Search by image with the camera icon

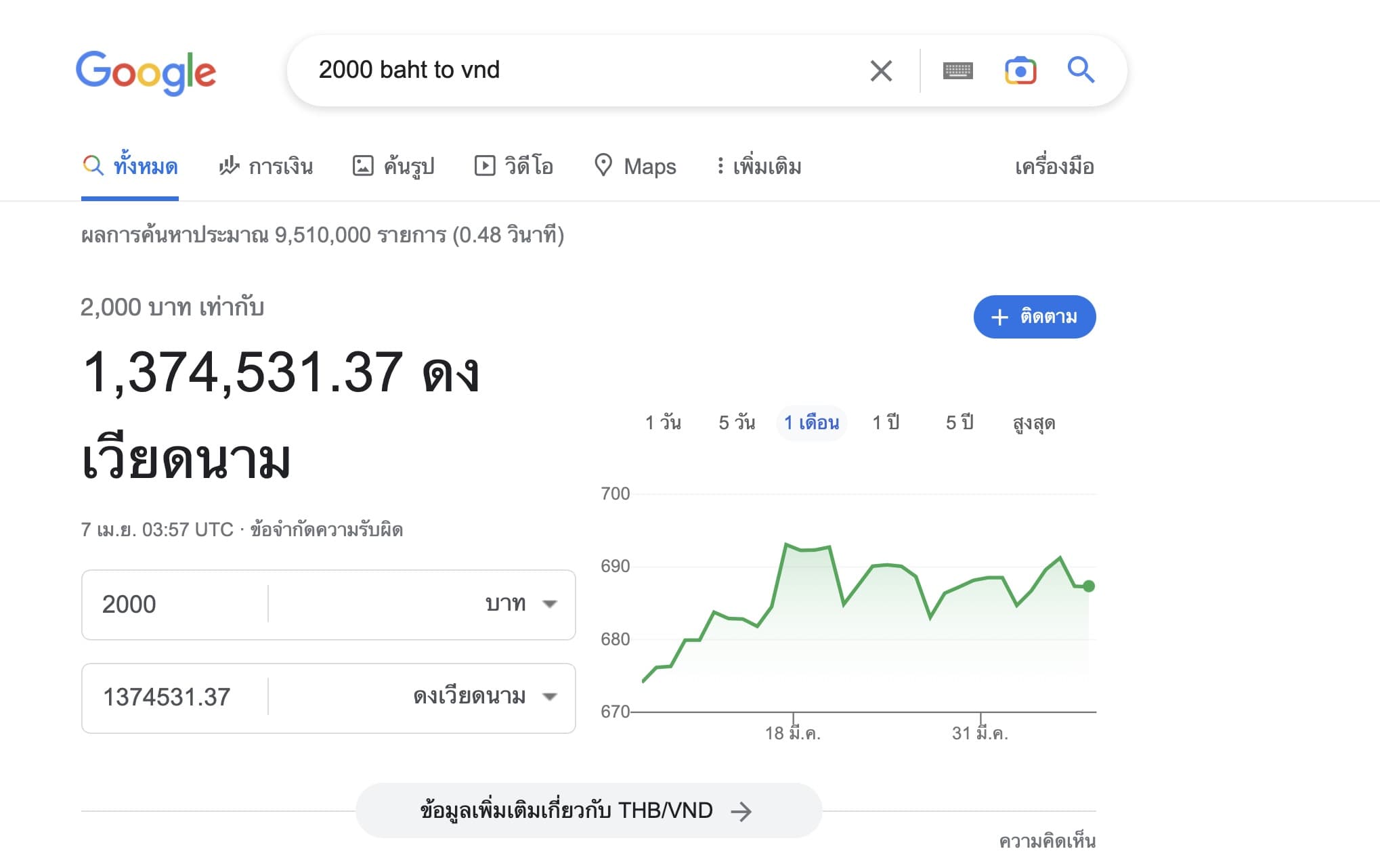point(1020,70)
